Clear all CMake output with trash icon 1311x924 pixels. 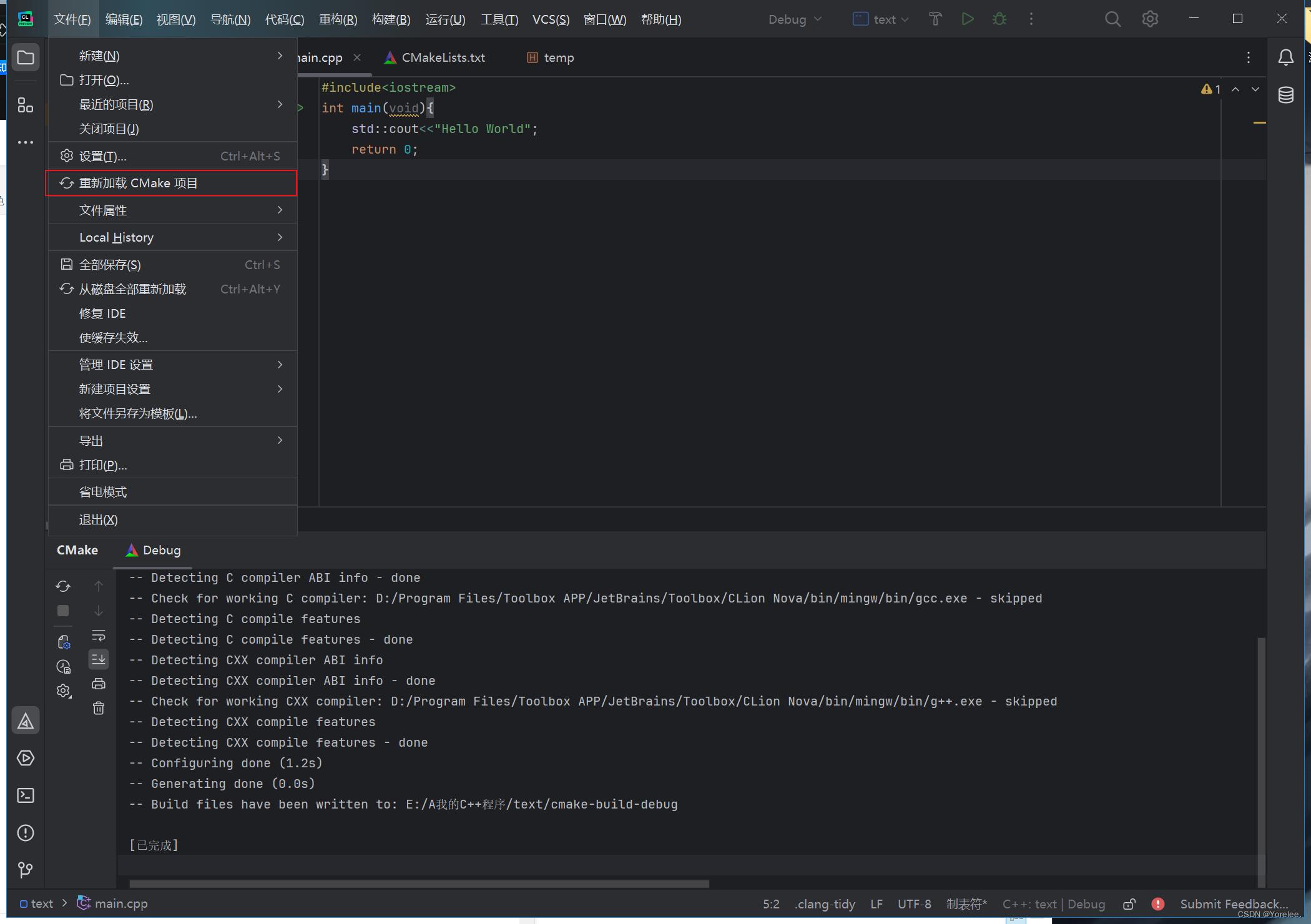click(99, 708)
